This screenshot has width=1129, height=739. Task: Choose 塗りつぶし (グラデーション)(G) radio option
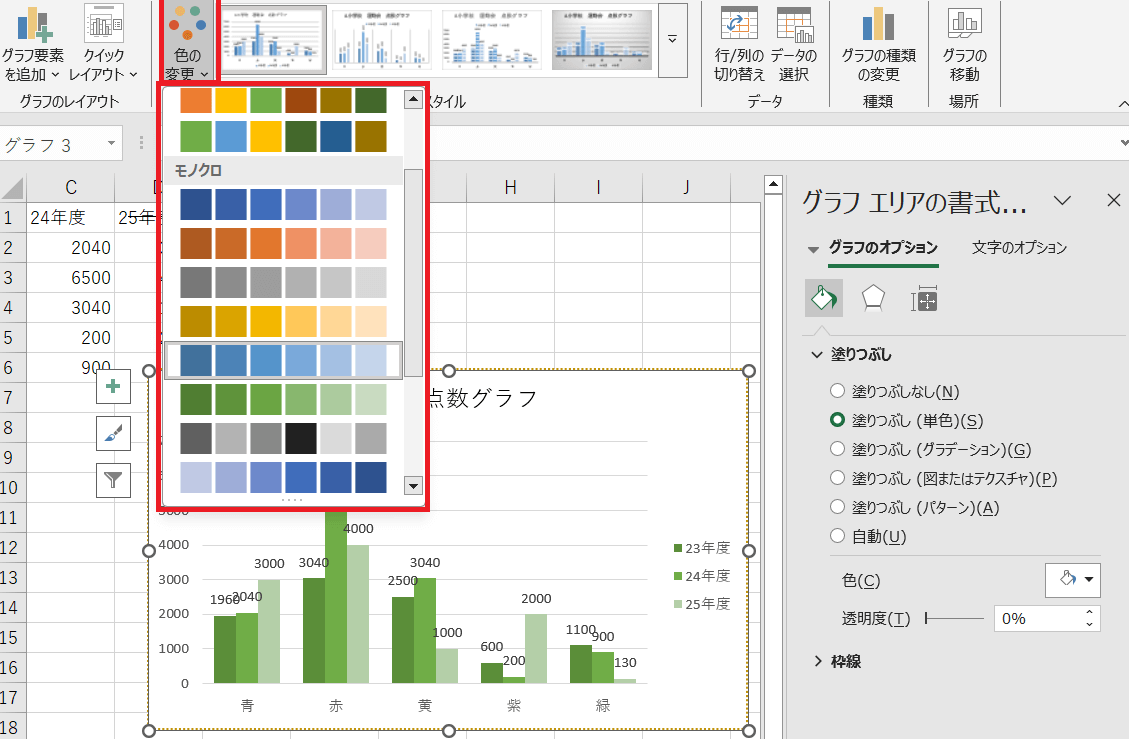click(837, 449)
